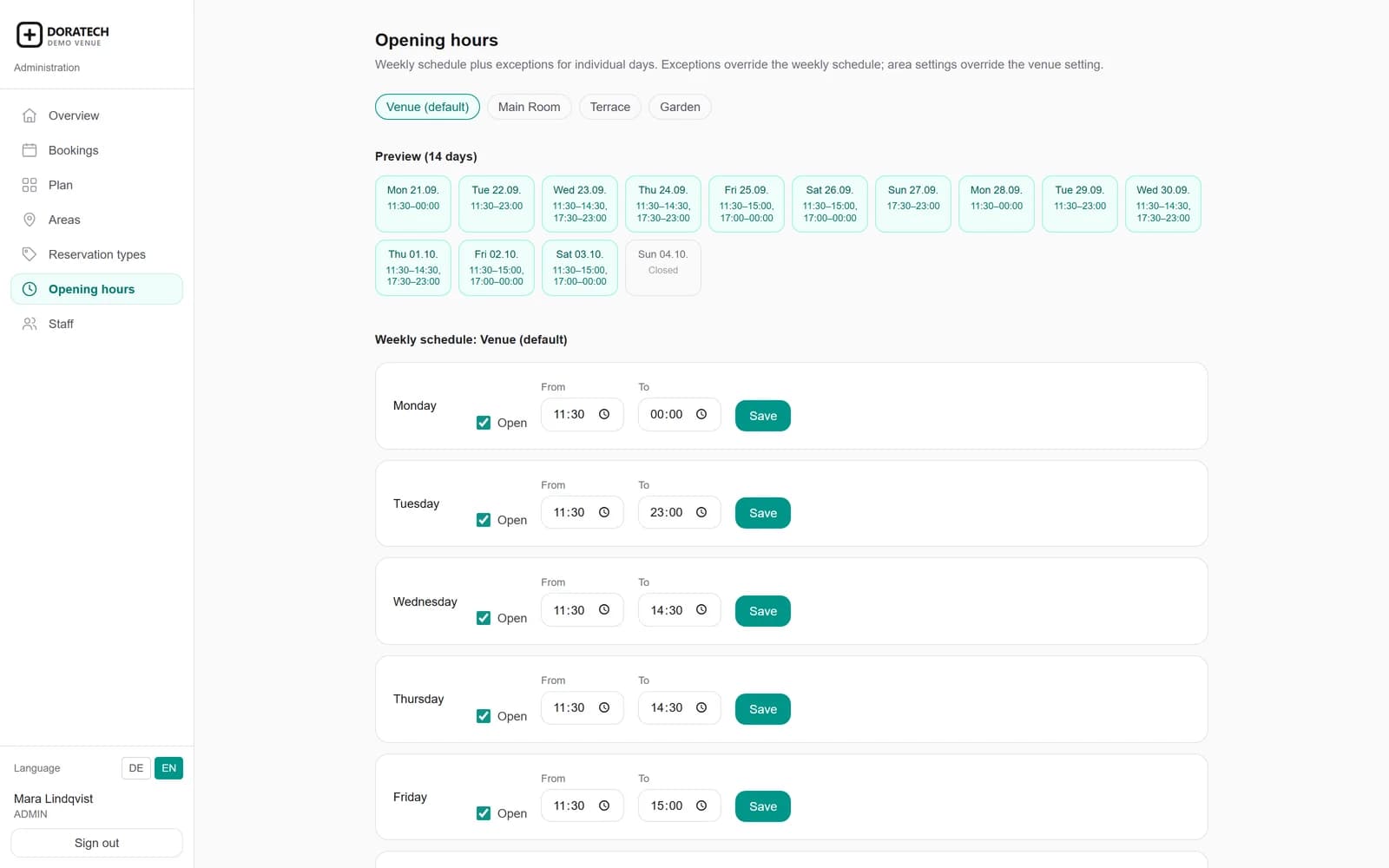The width and height of the screenshot is (1389, 868).
Task: Open time picker clock for Tuesday From
Action: (604, 512)
